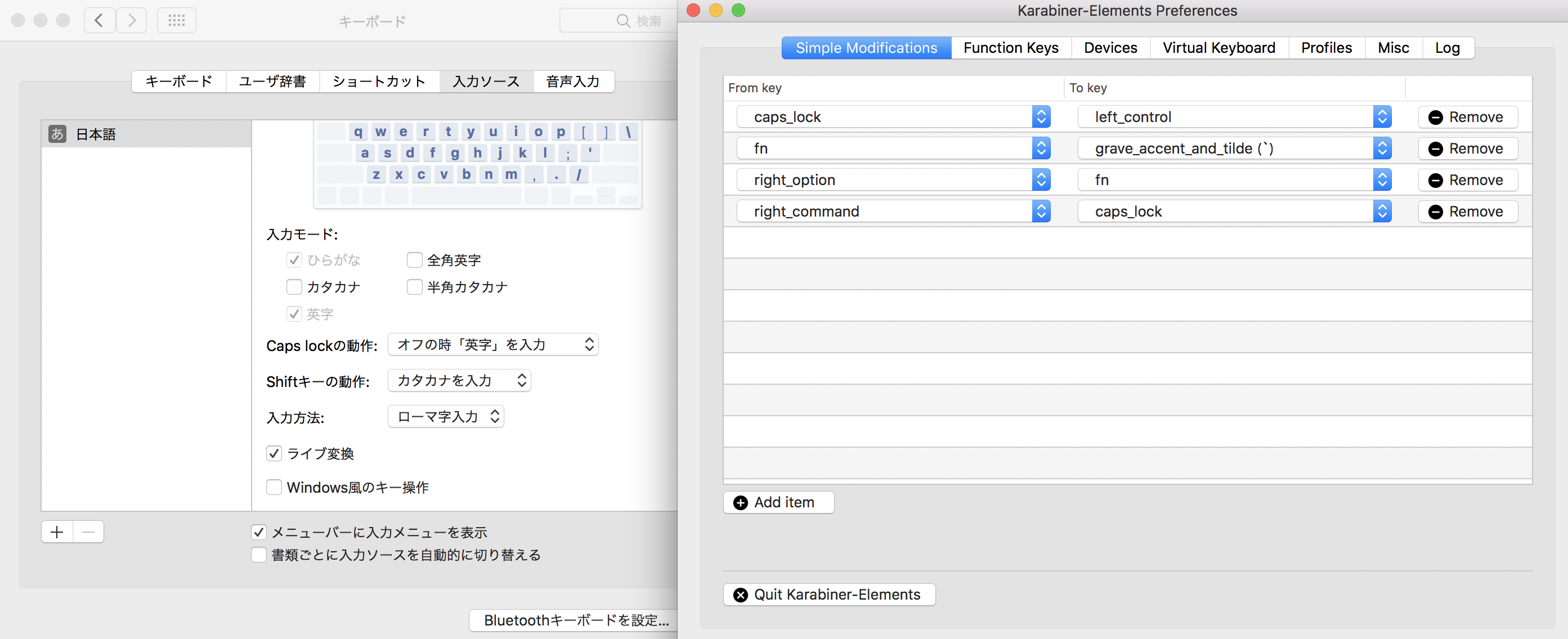Image resolution: width=1568 pixels, height=639 pixels.
Task: Open the fn To key dropdown
Action: coord(1234,180)
